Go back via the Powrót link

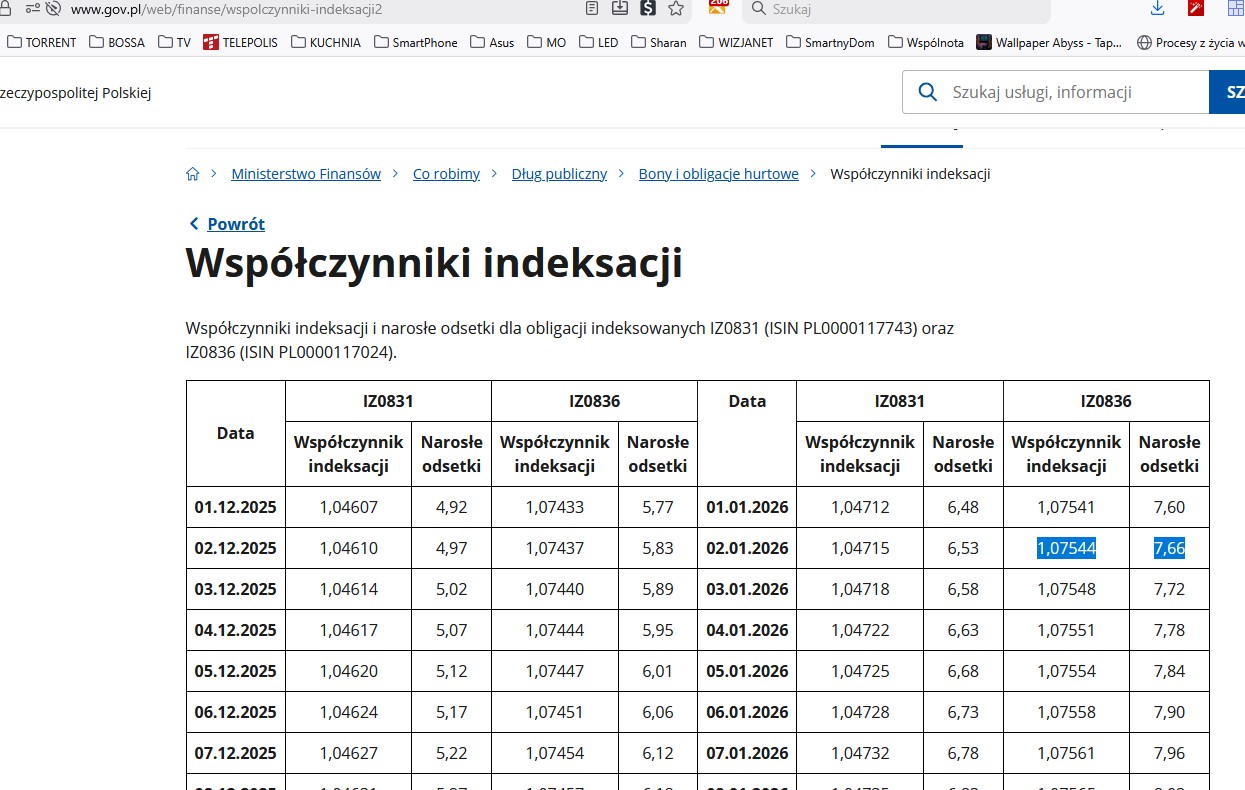(235, 224)
